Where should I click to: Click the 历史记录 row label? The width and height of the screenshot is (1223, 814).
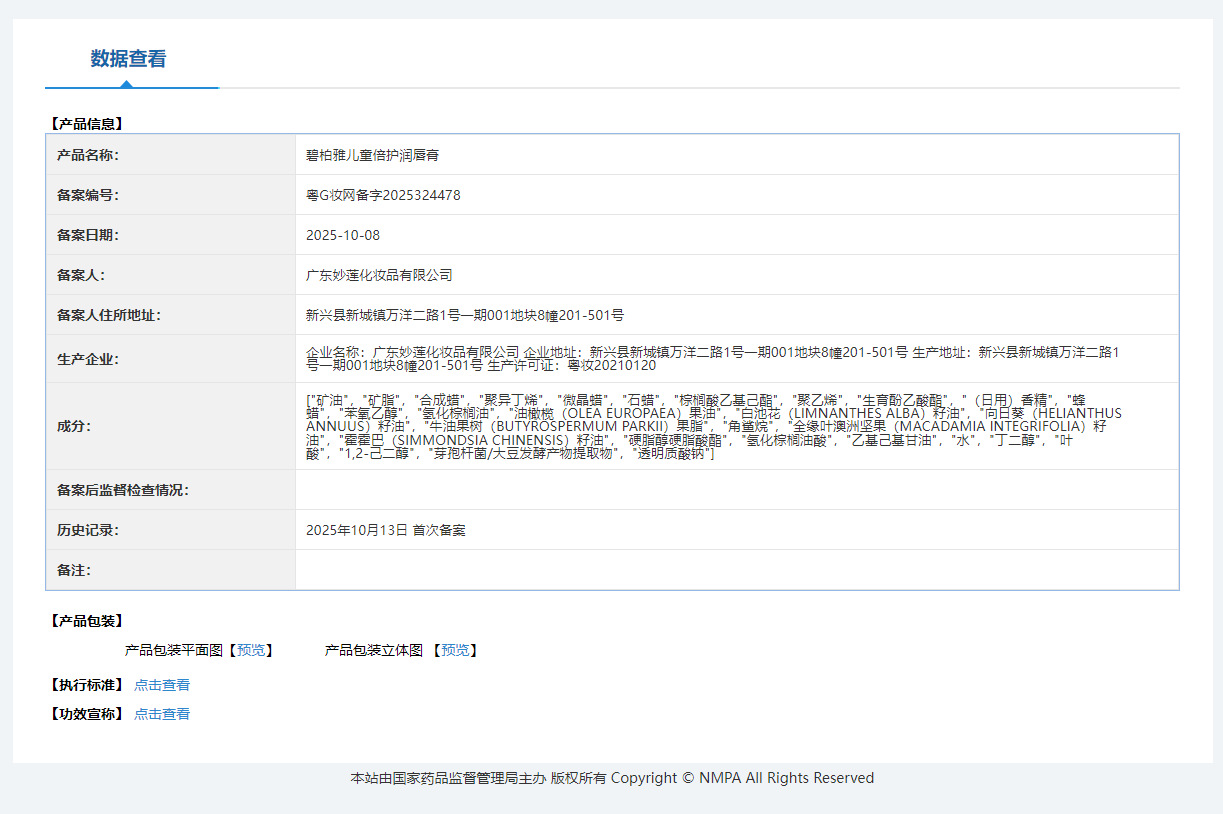pyautogui.click(x=88, y=530)
